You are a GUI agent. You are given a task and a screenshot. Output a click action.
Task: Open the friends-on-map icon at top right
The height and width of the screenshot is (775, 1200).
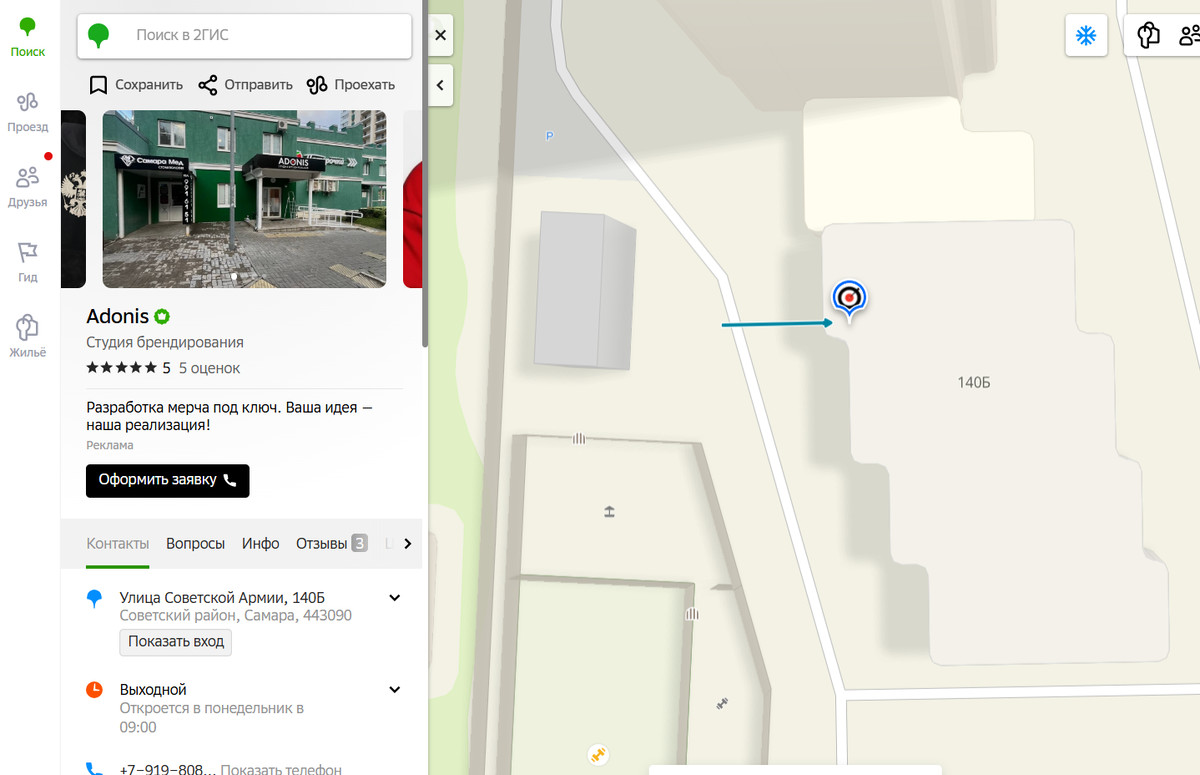1189,36
